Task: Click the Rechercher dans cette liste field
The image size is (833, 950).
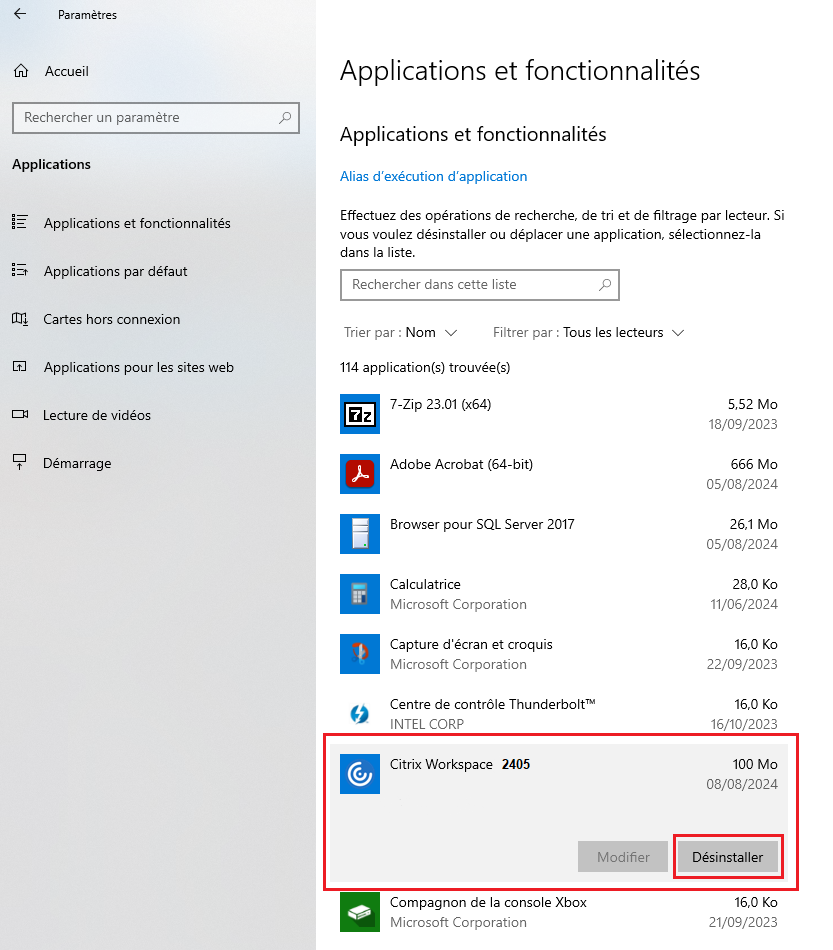Action: pos(480,285)
